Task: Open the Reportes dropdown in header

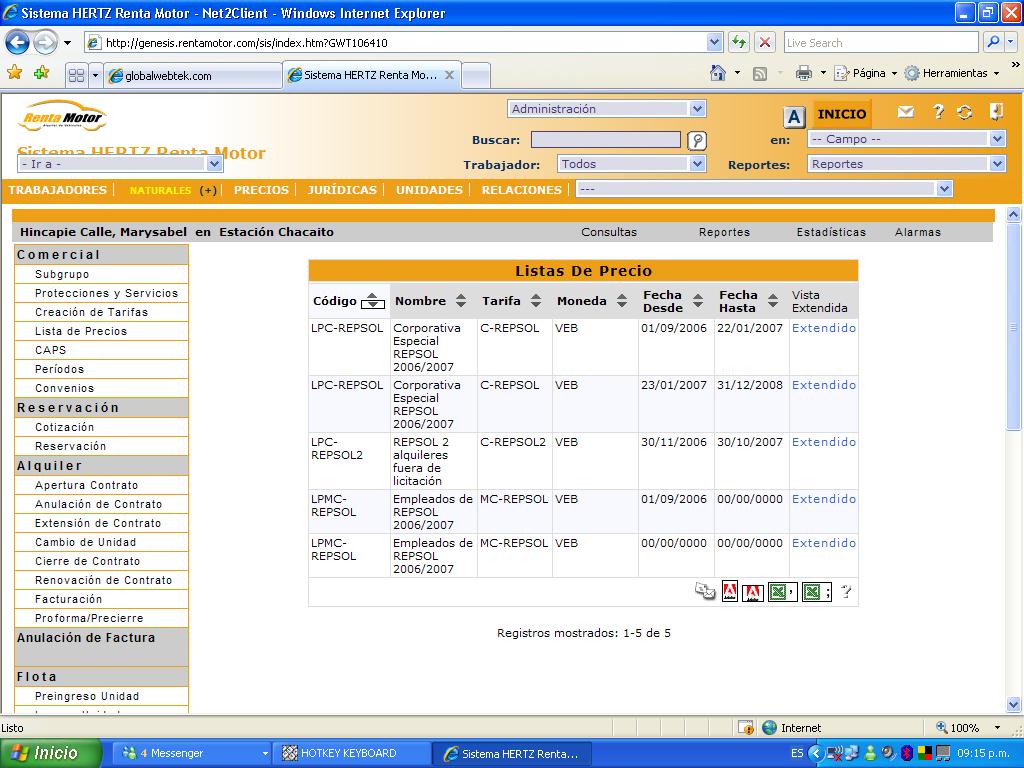Action: pos(906,164)
